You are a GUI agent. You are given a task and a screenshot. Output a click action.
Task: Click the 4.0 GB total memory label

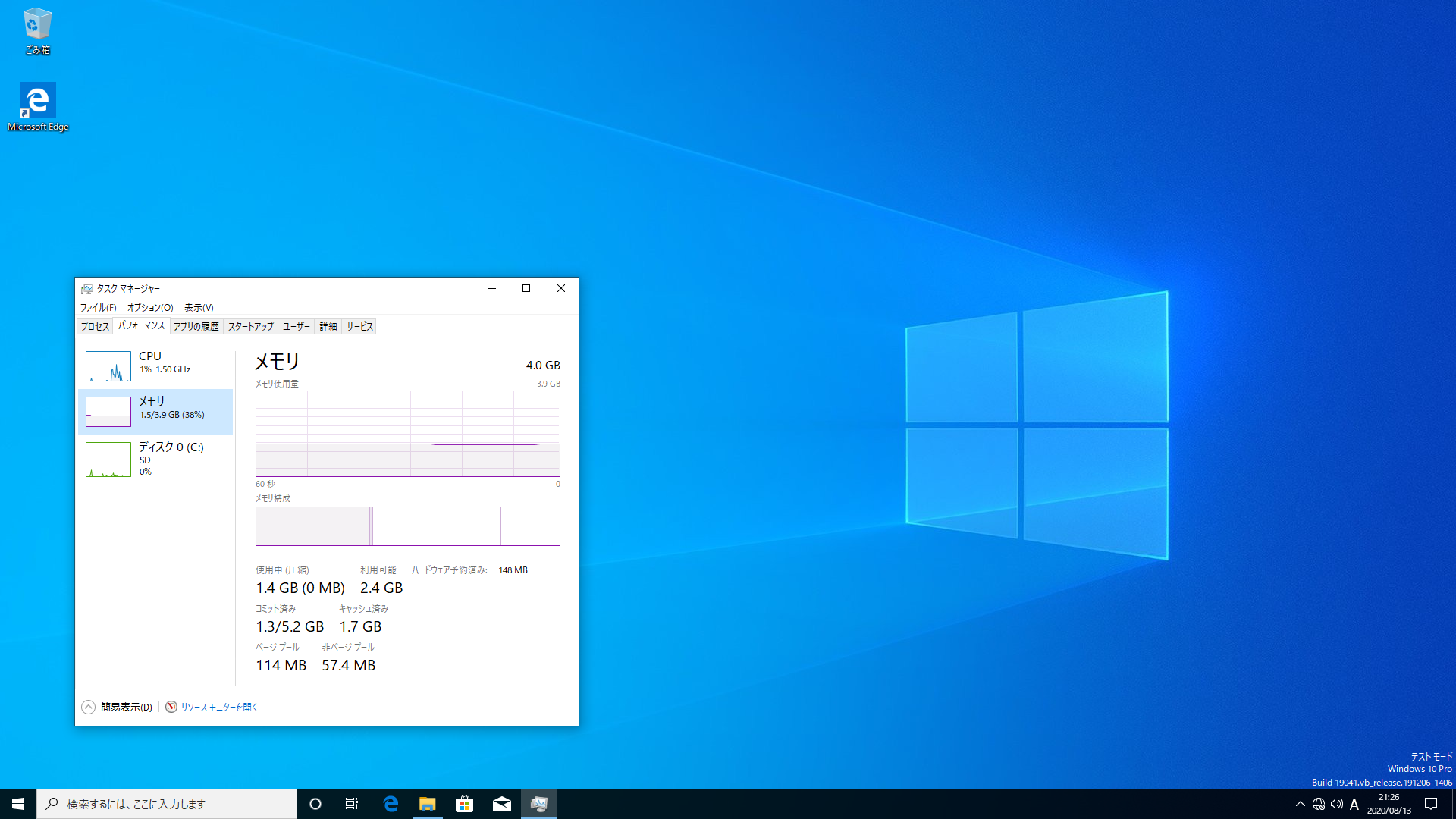543,366
